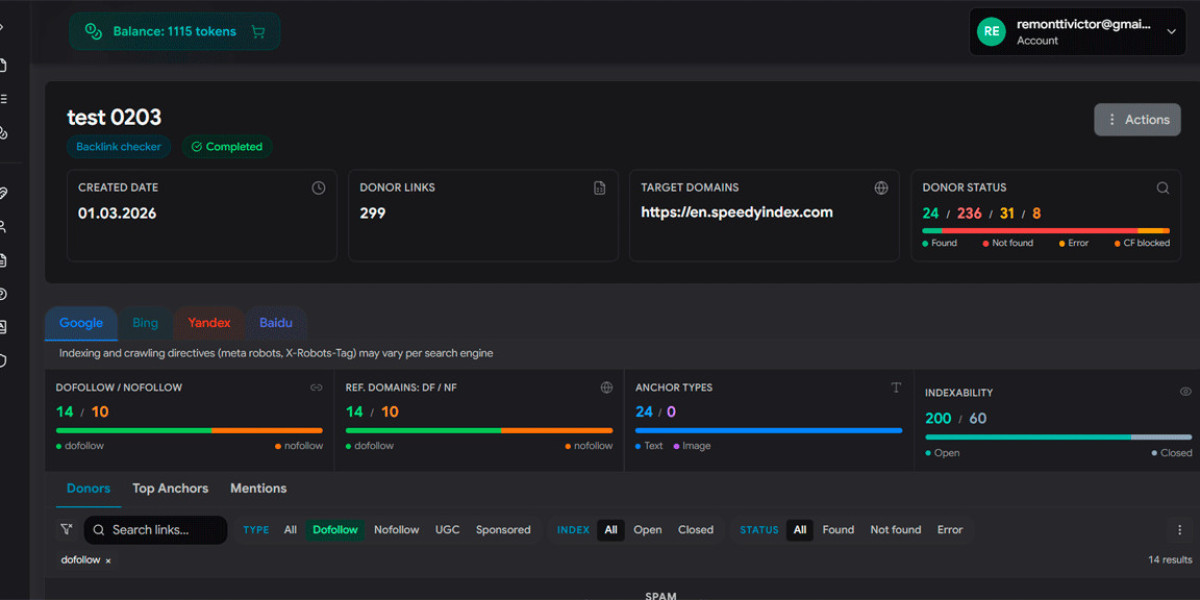Open the three-dot options menu in filter bar

[1180, 530]
